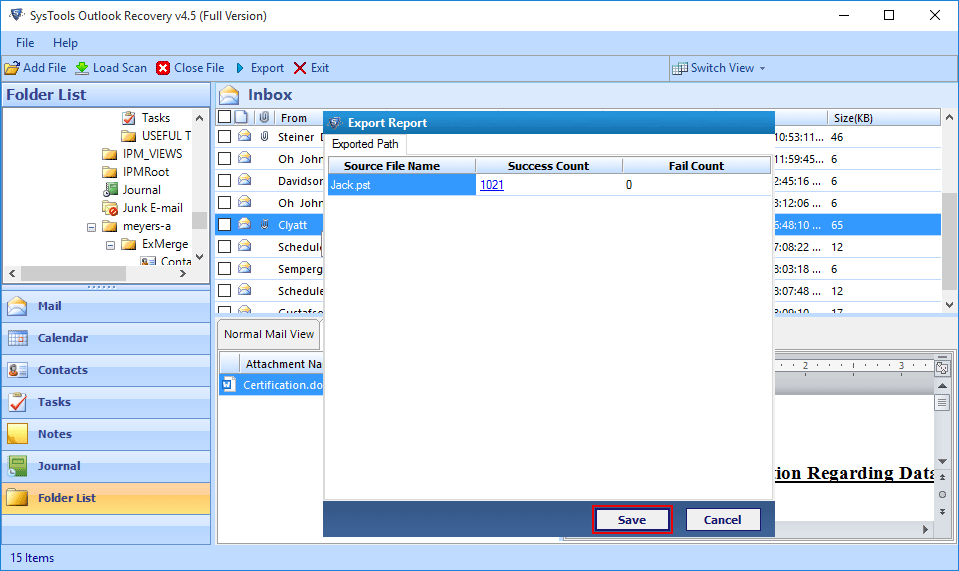Toggle the select-all checkbox in the header
The height and width of the screenshot is (571, 959).
coord(224,117)
